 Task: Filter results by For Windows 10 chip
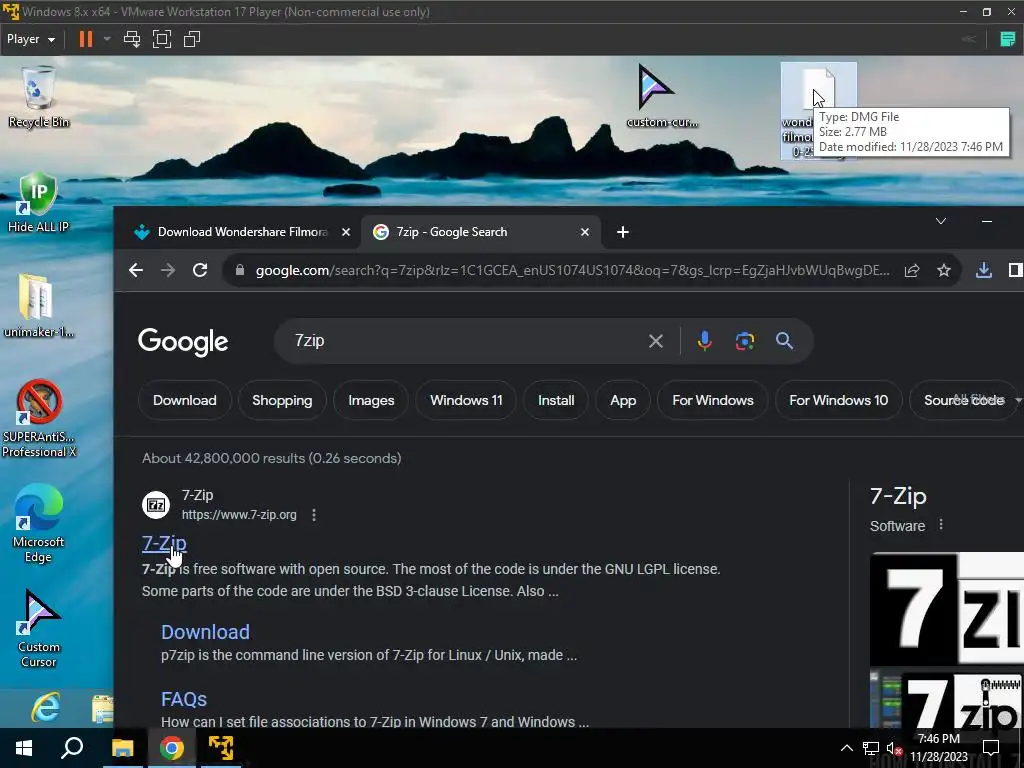click(839, 400)
